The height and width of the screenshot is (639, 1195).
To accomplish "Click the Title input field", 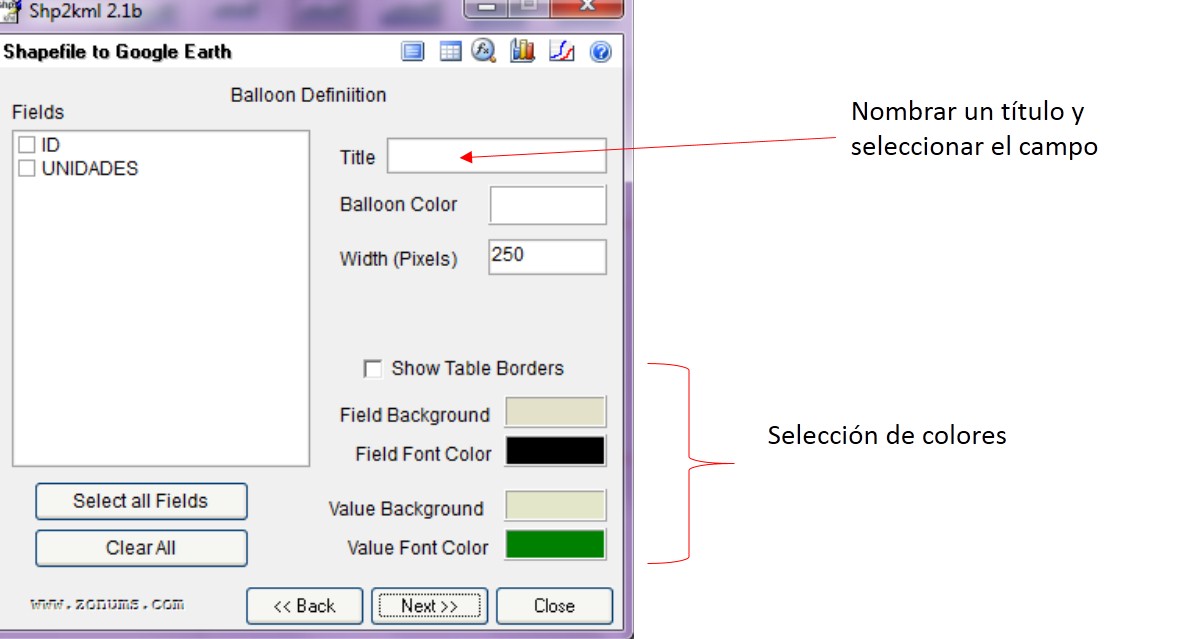I will click(x=497, y=156).
